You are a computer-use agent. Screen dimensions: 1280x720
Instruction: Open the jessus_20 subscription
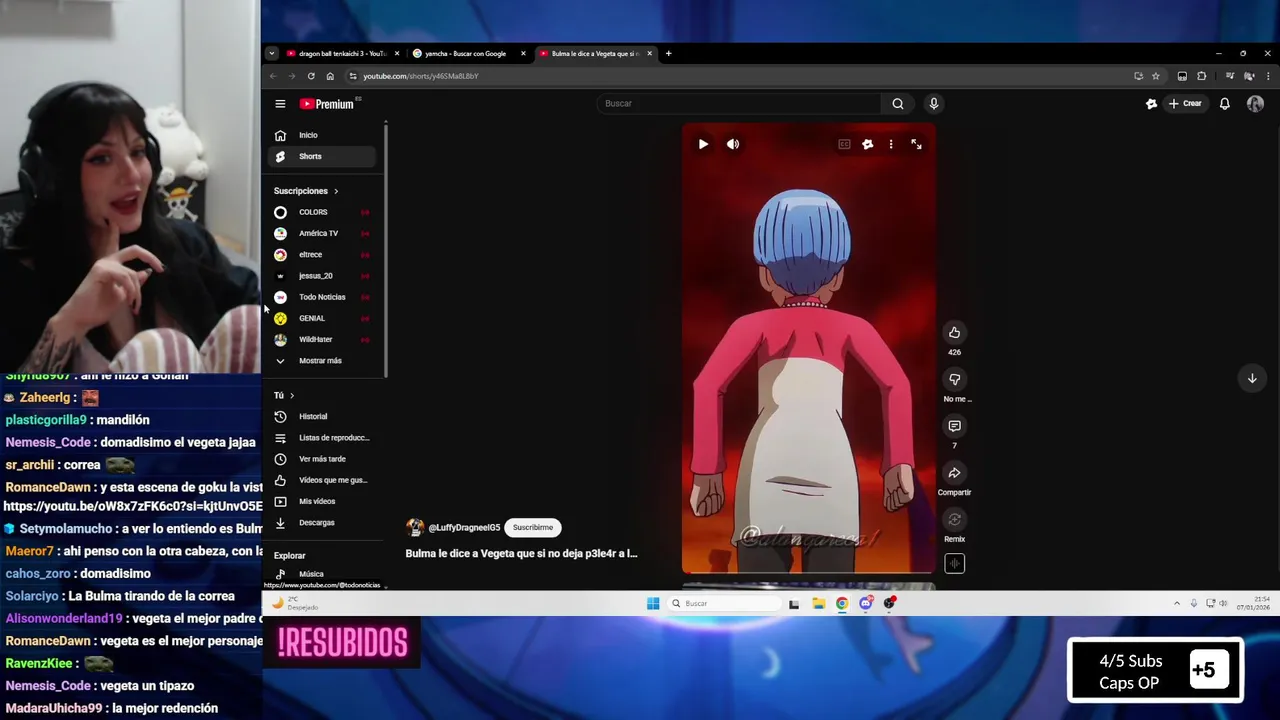tap(322, 276)
